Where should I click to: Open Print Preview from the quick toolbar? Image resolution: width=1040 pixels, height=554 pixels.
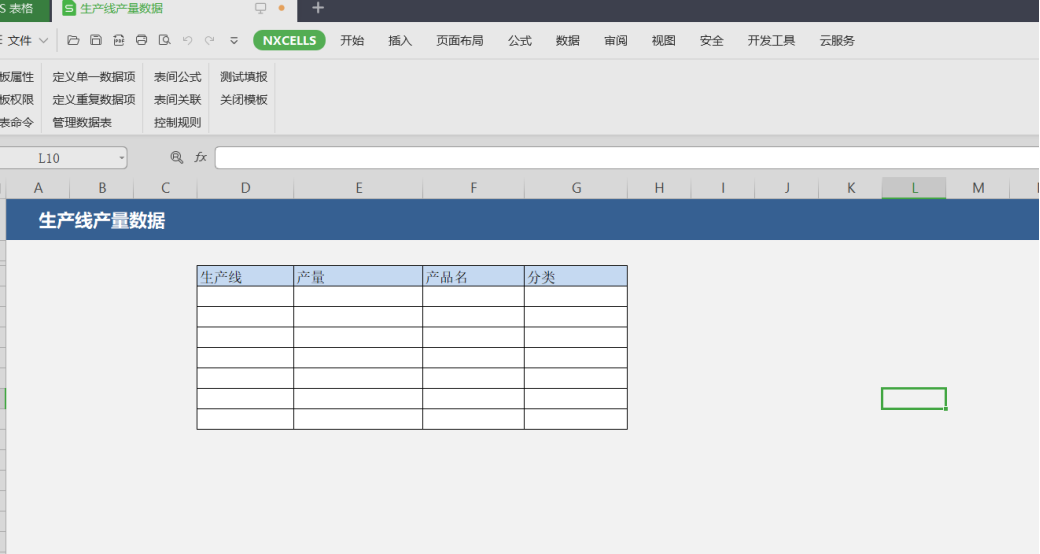coord(165,41)
